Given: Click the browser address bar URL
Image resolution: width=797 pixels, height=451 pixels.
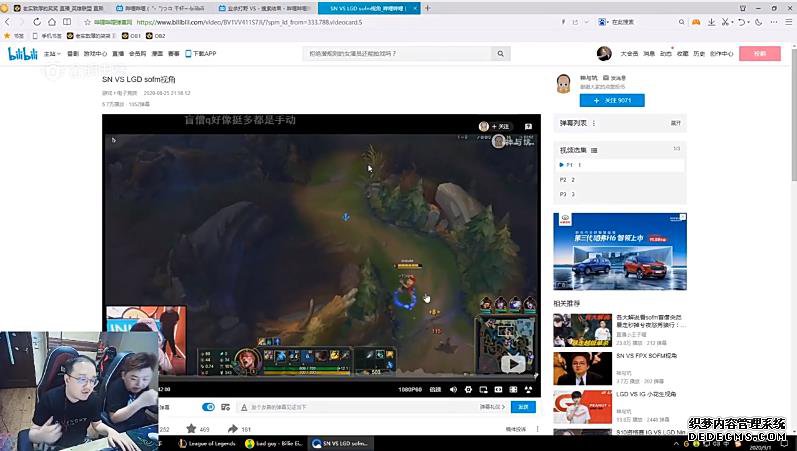Looking at the screenshot, I should [249, 22].
